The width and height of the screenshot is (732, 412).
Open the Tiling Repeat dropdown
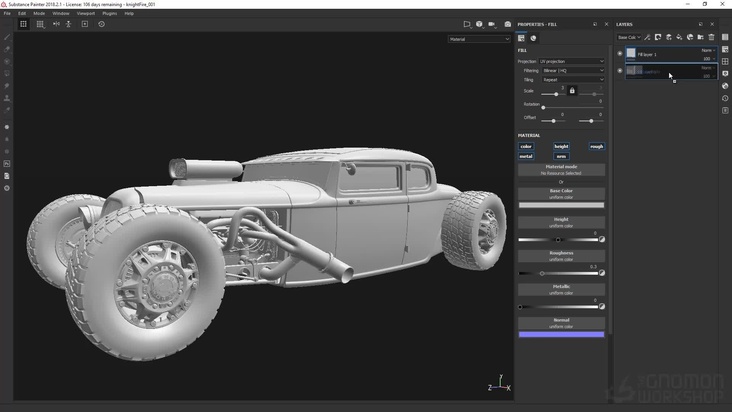(x=573, y=80)
